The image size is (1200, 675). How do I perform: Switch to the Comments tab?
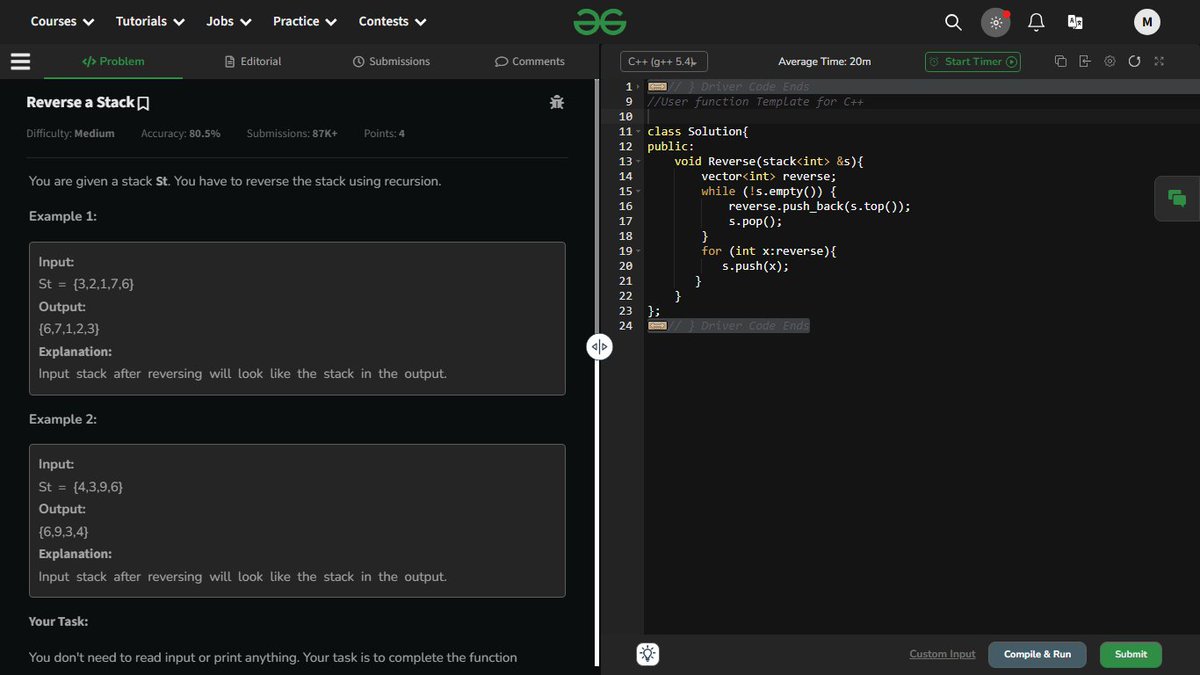point(530,61)
